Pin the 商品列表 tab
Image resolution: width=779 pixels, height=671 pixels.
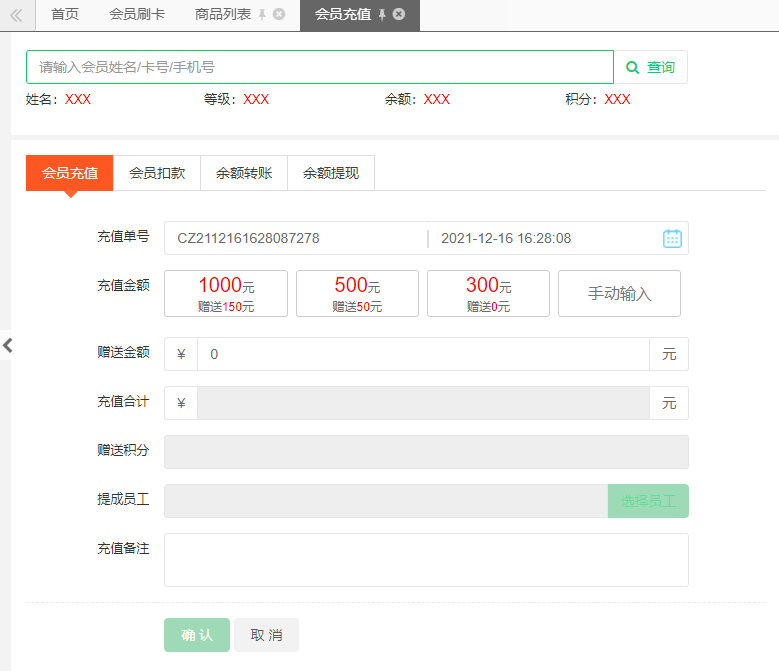[x=262, y=15]
